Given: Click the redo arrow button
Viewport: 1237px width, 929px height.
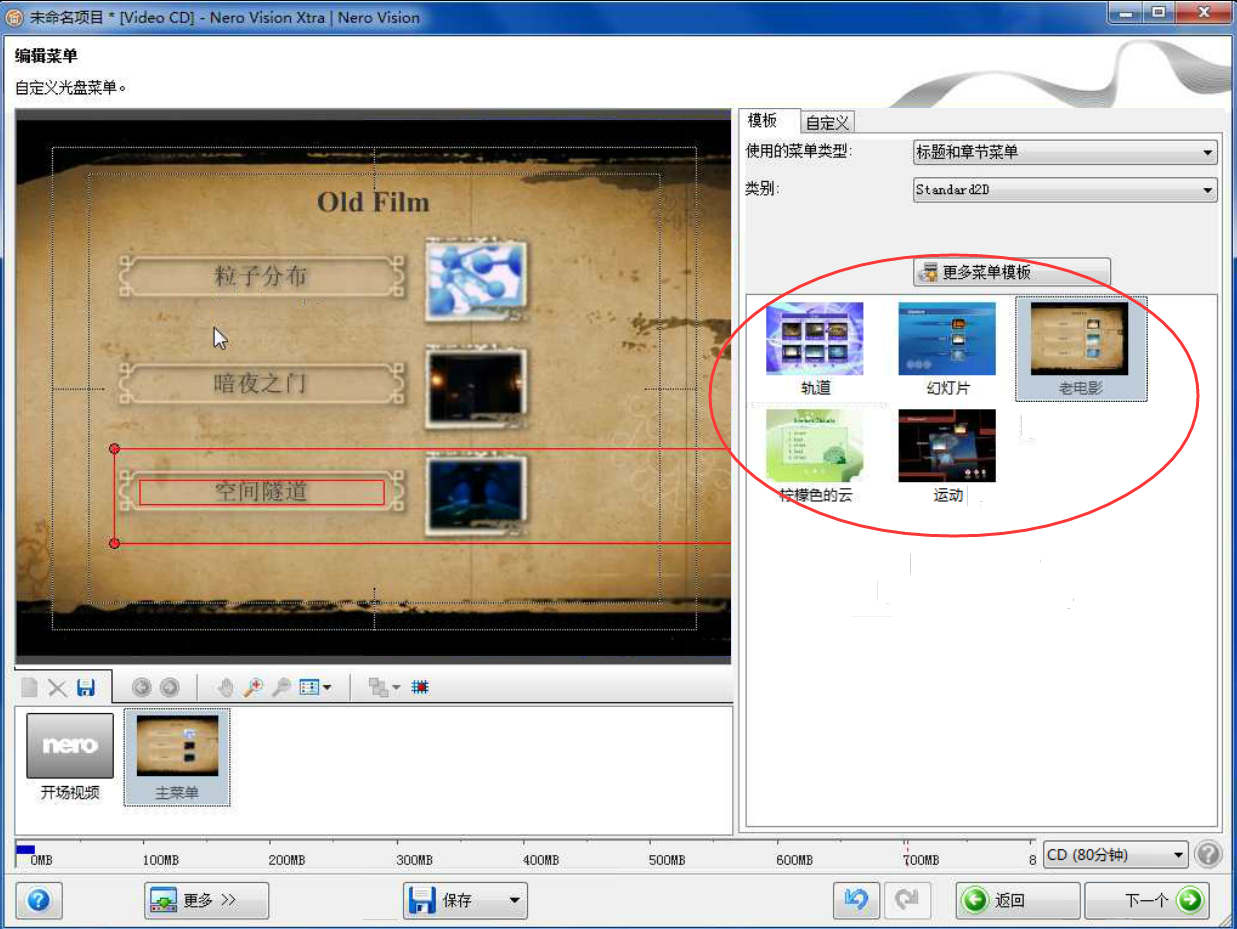Looking at the screenshot, I should (x=906, y=900).
